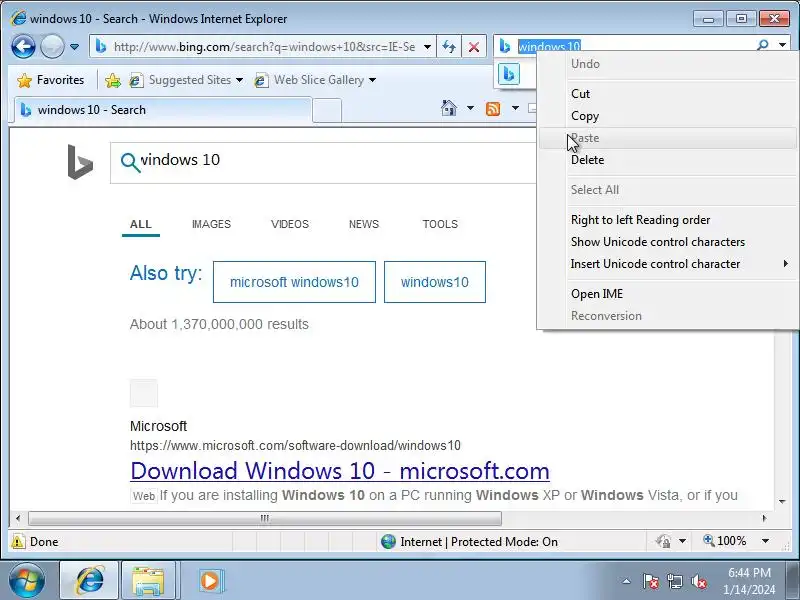Expand the Feeds dropdown arrow
800x600 pixels.
coord(515,108)
